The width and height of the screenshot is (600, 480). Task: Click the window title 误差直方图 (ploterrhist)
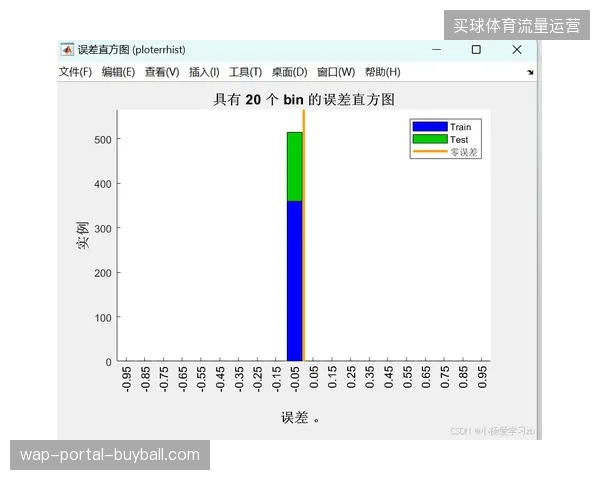[x=132, y=49]
